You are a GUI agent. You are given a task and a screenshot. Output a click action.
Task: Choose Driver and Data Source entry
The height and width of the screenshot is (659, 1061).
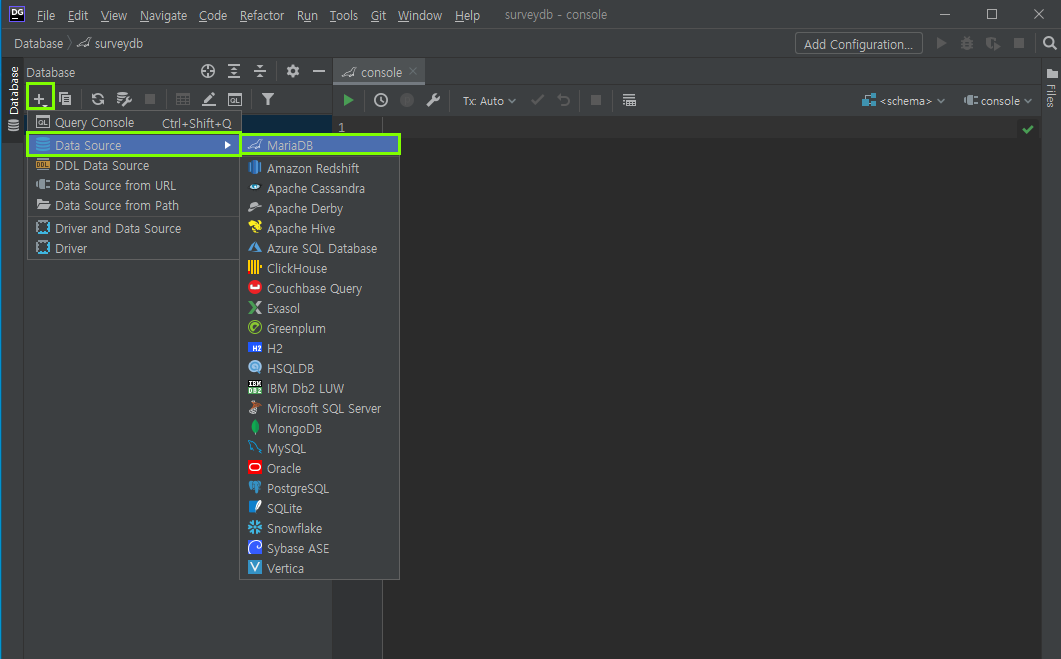pyautogui.click(x=134, y=229)
